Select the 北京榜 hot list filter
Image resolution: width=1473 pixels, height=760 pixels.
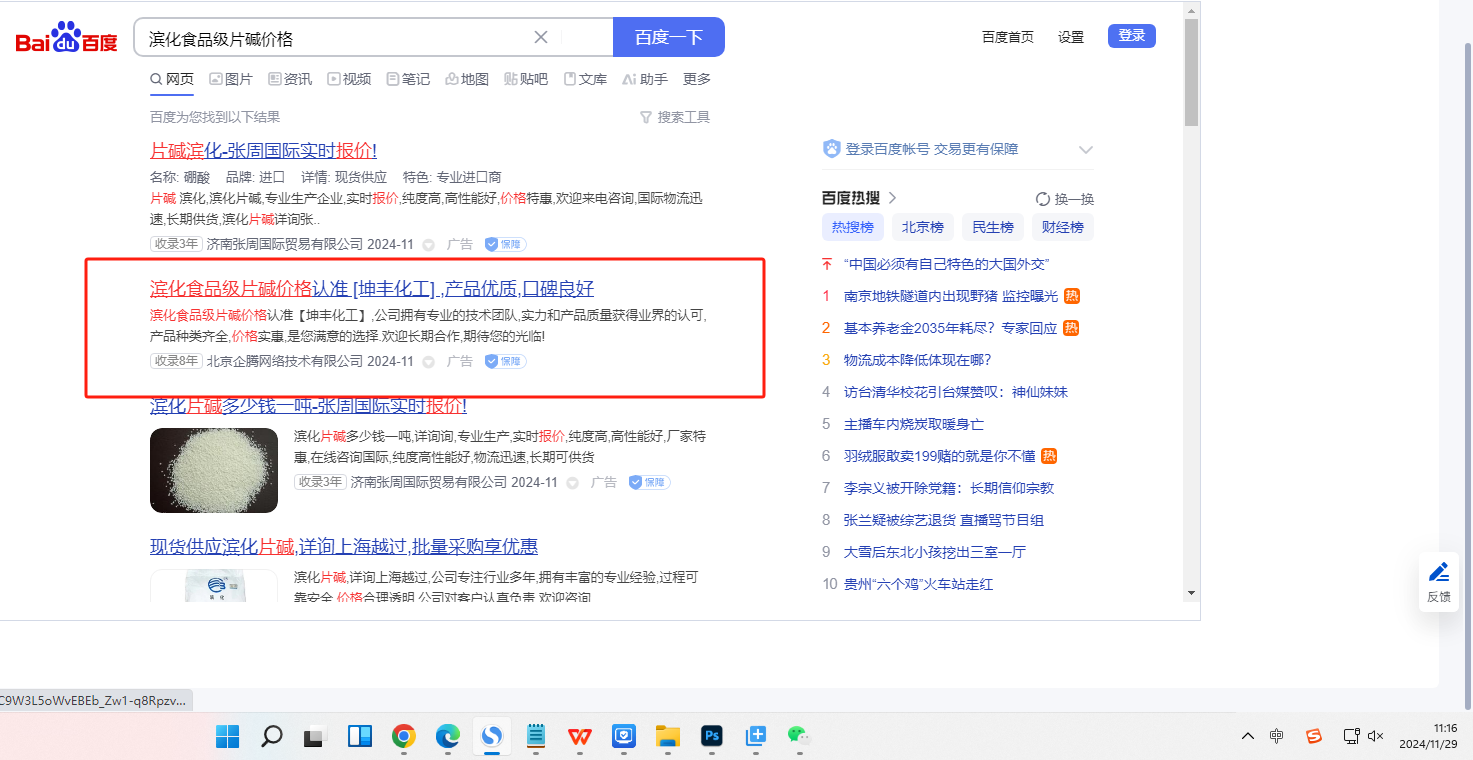pyautogui.click(x=922, y=227)
